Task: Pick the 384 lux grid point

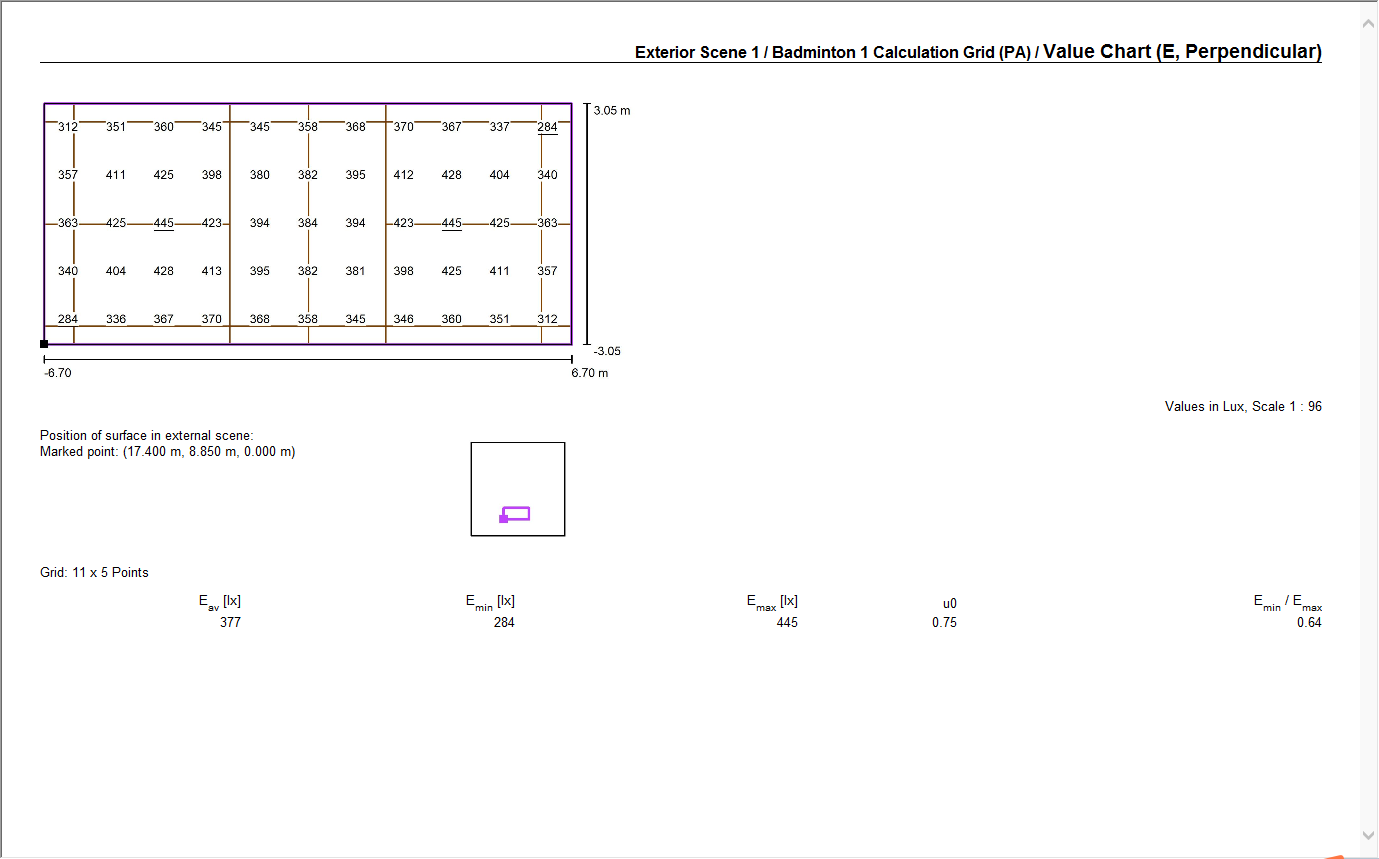Action: click(308, 223)
